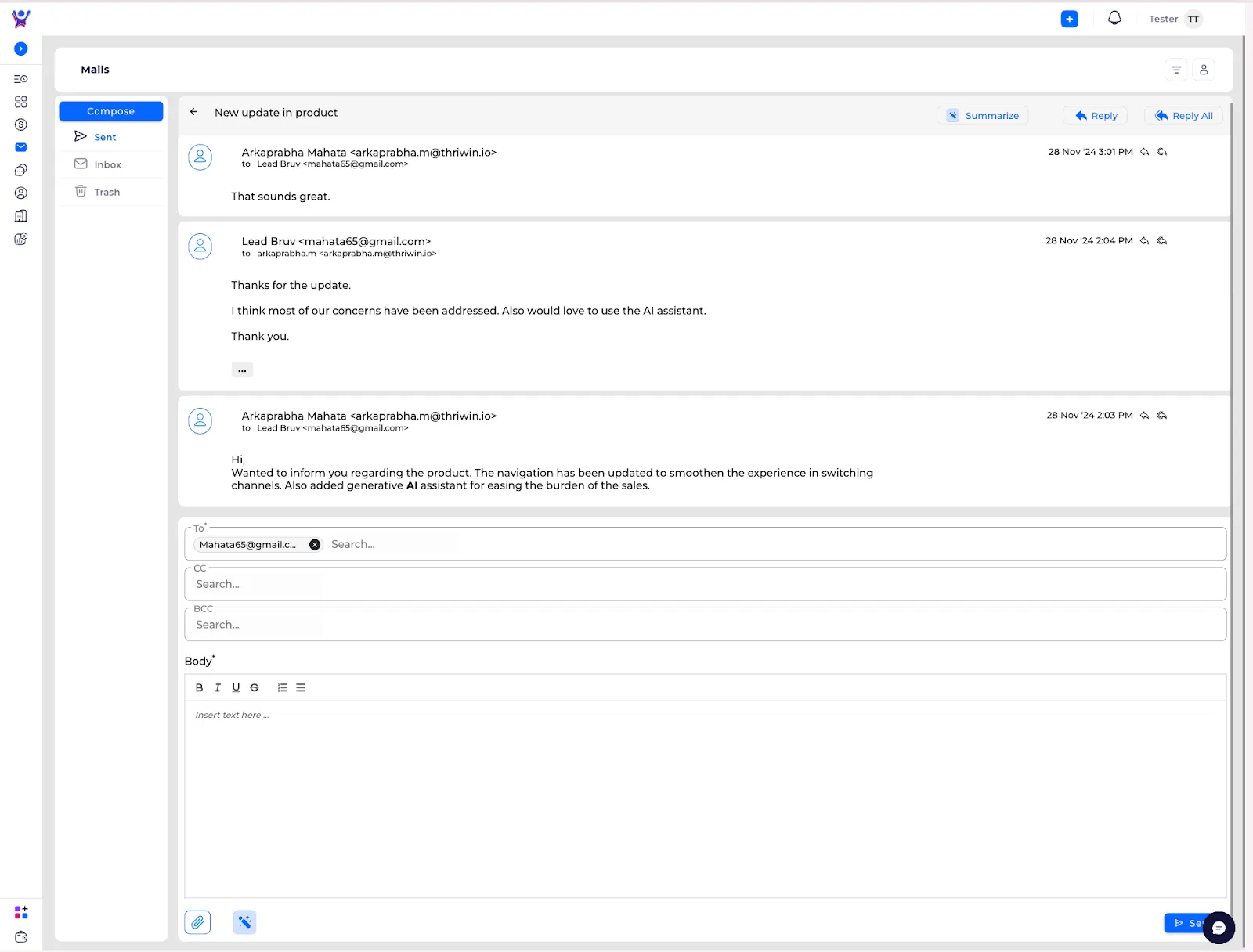The height and width of the screenshot is (952, 1253).
Task: Open the add-apps icon at sidebar bottom
Action: [21, 912]
